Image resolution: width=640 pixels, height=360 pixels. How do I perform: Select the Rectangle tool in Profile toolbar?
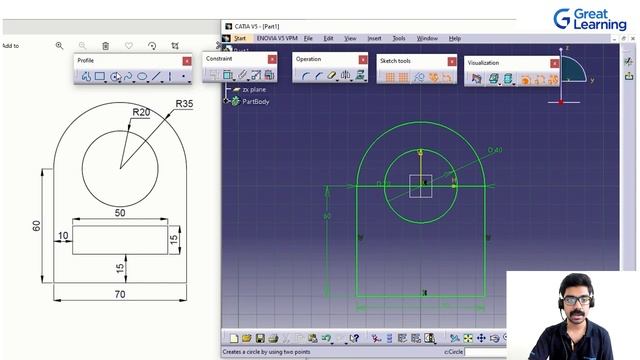(x=100, y=76)
